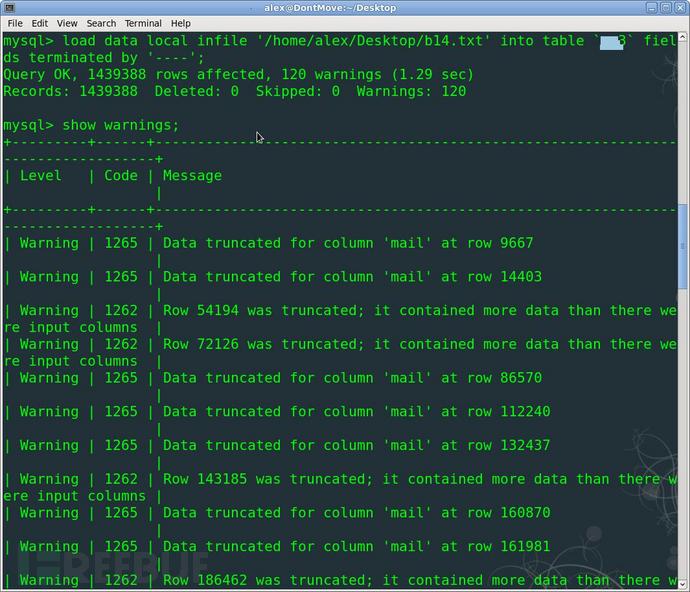Open the View menu
The width and height of the screenshot is (690, 592).
67,23
